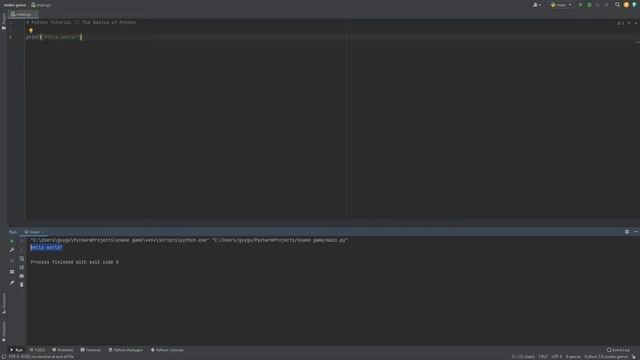Click the Process finished with exit code text

tap(75, 262)
